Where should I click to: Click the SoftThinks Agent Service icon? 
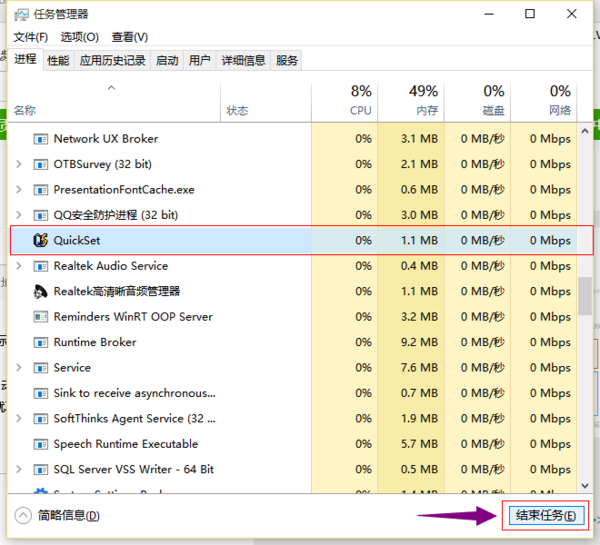pyautogui.click(x=41, y=419)
